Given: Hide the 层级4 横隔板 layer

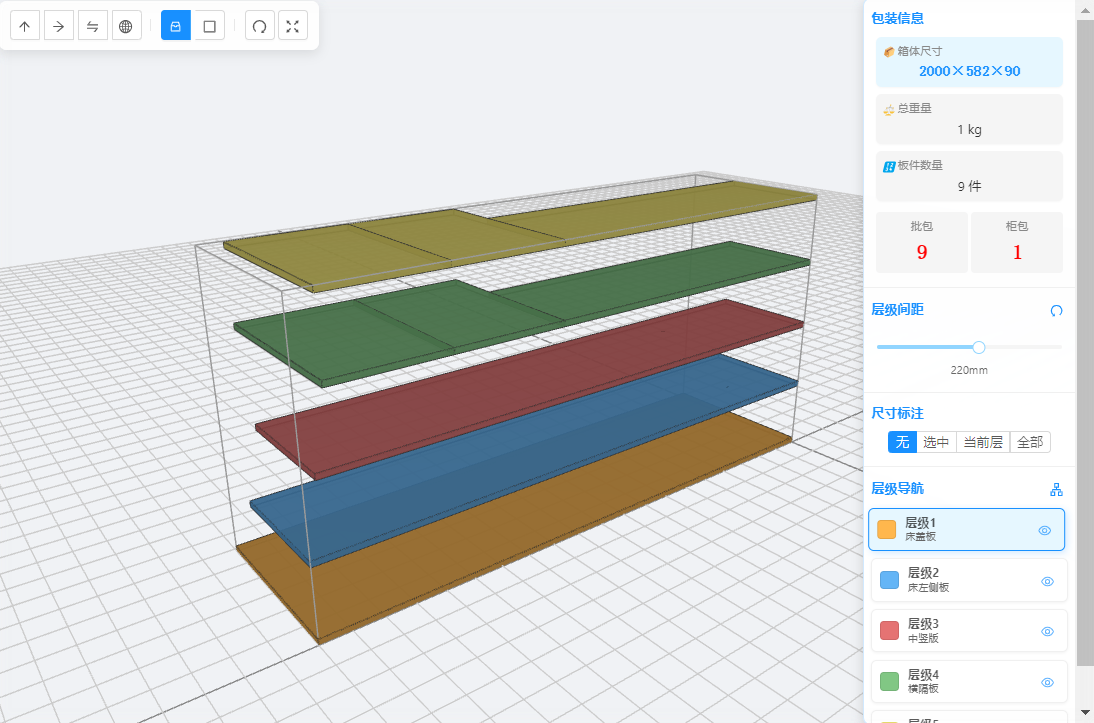Looking at the screenshot, I should coord(1047,682).
